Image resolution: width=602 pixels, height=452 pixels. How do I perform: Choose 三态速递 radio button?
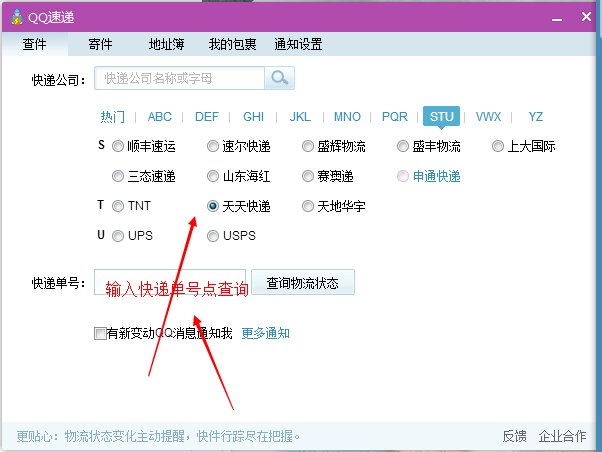pos(117,176)
